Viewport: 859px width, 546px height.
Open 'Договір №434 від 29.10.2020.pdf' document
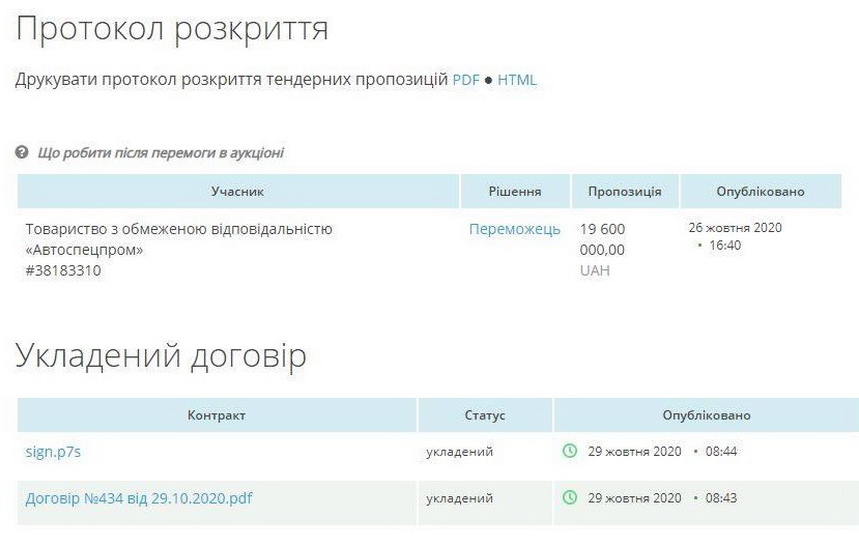138,497
